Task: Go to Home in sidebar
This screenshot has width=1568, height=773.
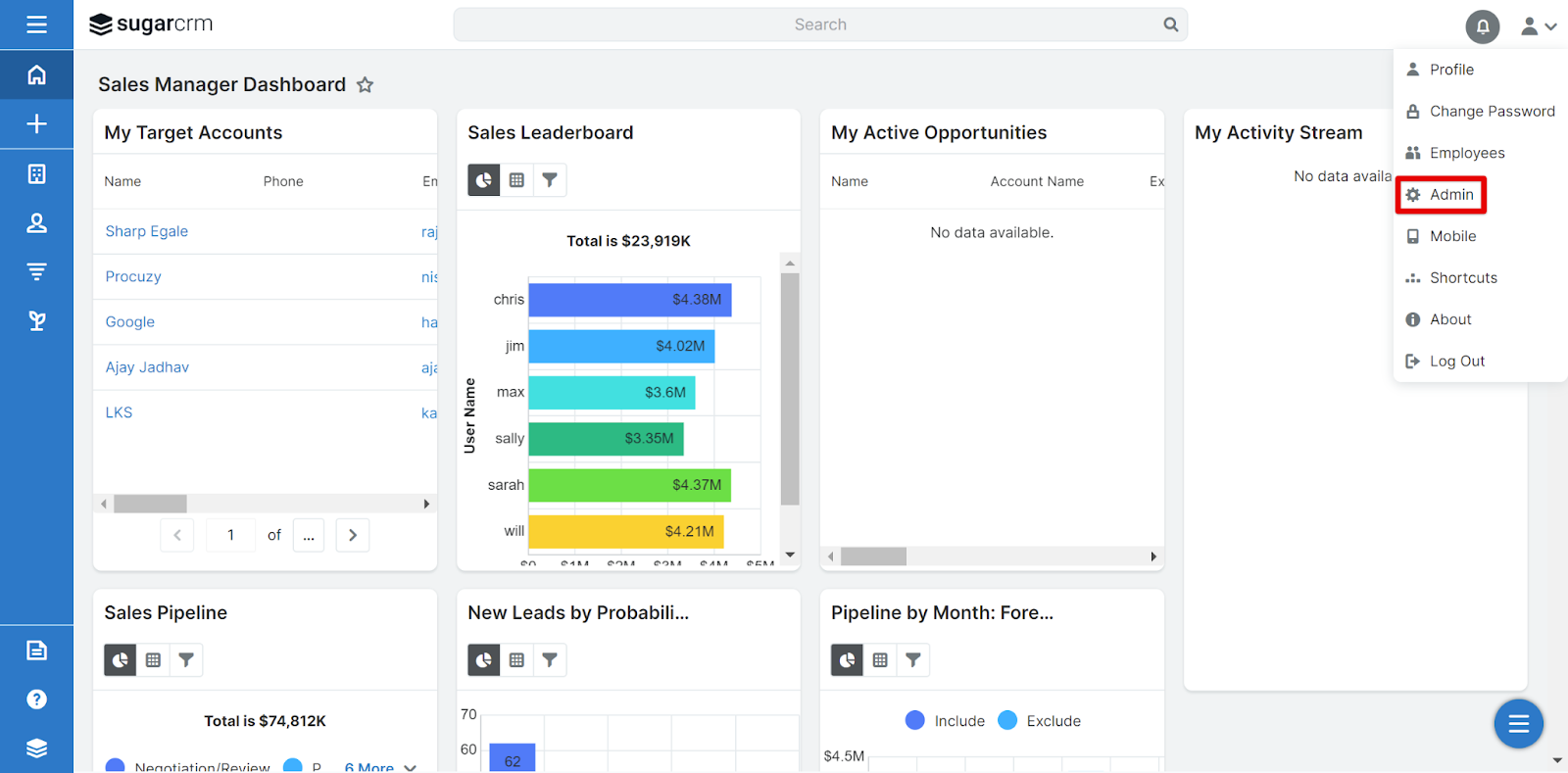Action: click(36, 74)
